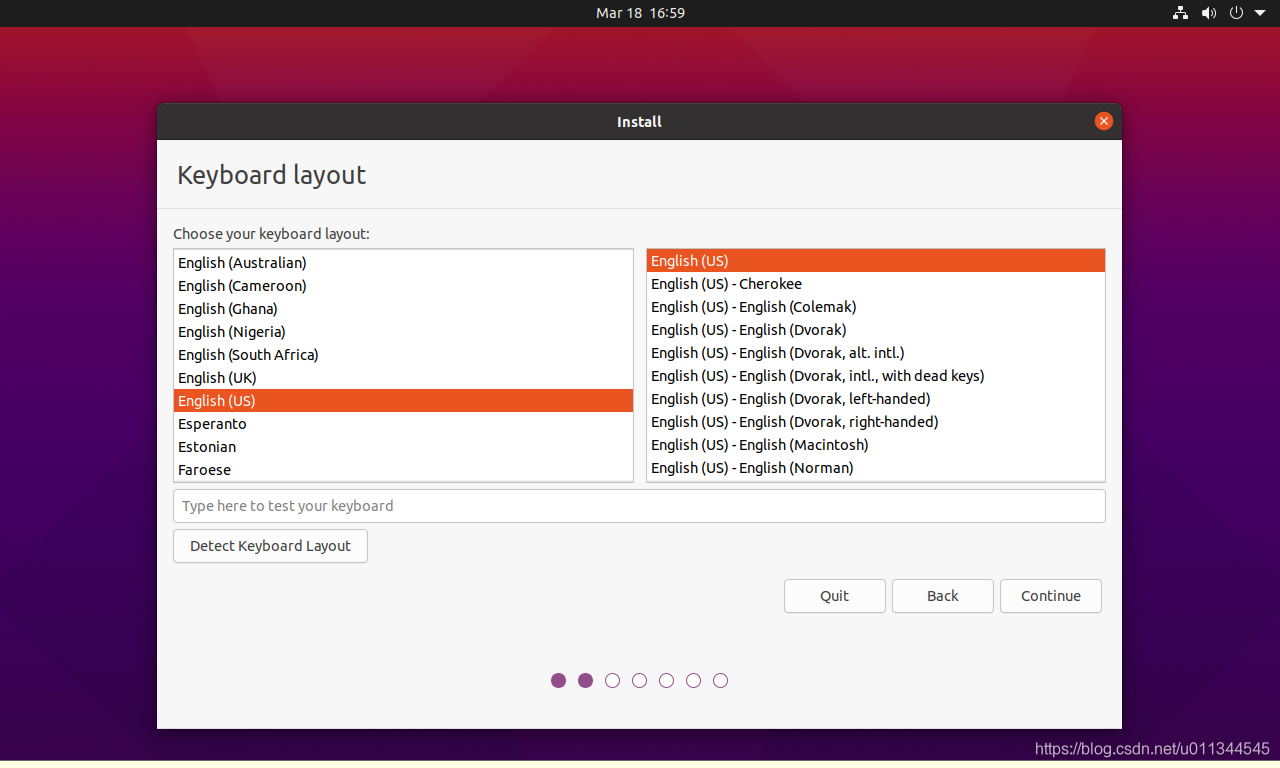
Task: Click the Quit button
Action: pyautogui.click(x=835, y=596)
